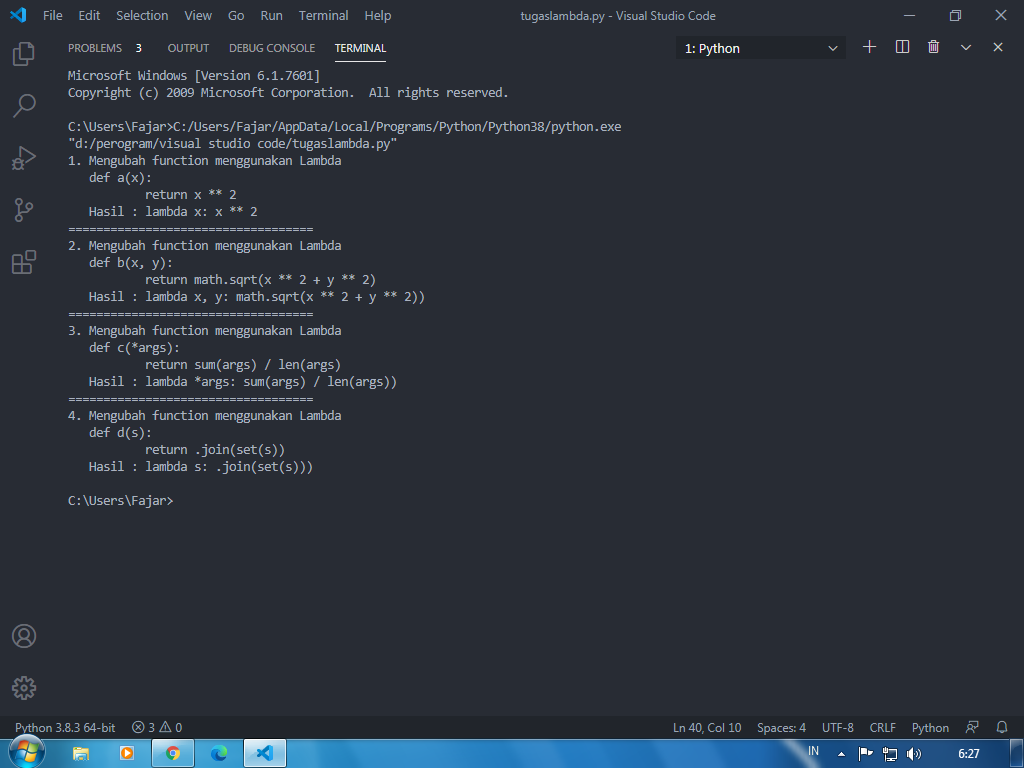Click the IN input language indicator
This screenshot has height=768, width=1024.
[x=813, y=751]
